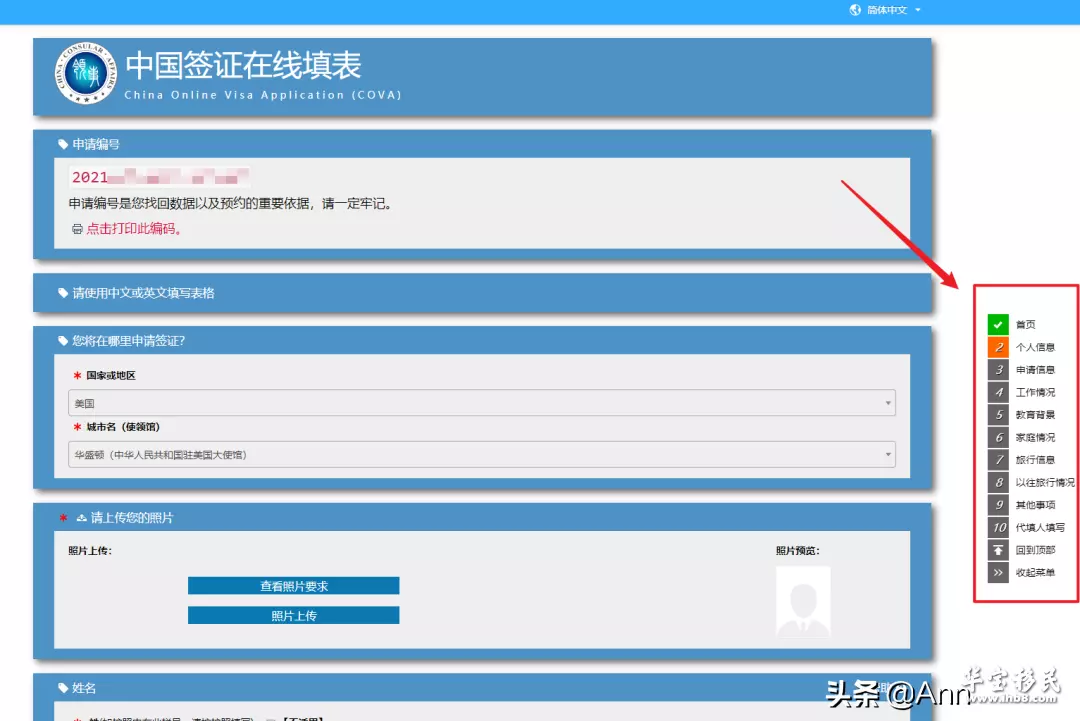Click the 中国签证在线填表 title

(243, 65)
